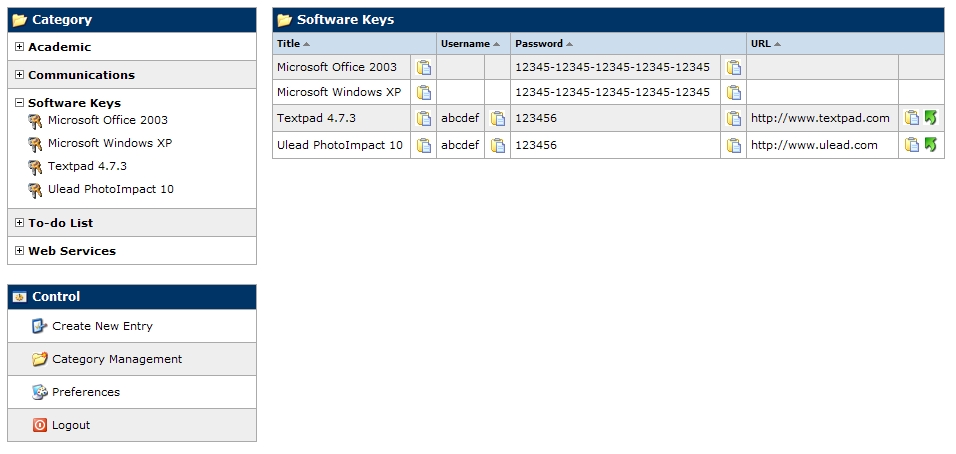Click the http://www.textpad.com URL text
Viewport: 956px width, 454px height.
point(820,118)
